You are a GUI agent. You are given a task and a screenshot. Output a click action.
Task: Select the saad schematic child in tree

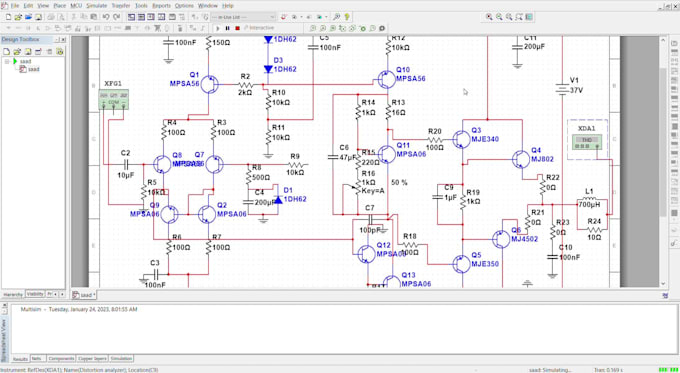coord(30,69)
